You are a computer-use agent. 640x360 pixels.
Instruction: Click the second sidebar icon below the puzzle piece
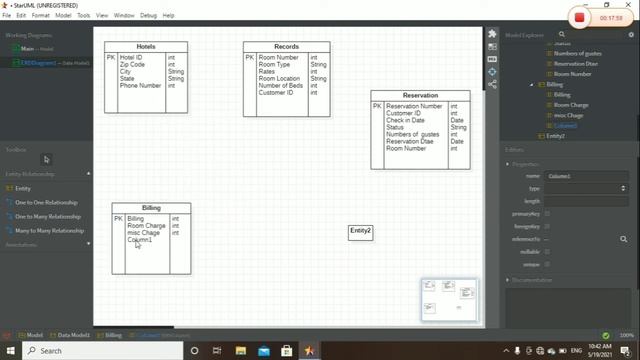(x=492, y=47)
